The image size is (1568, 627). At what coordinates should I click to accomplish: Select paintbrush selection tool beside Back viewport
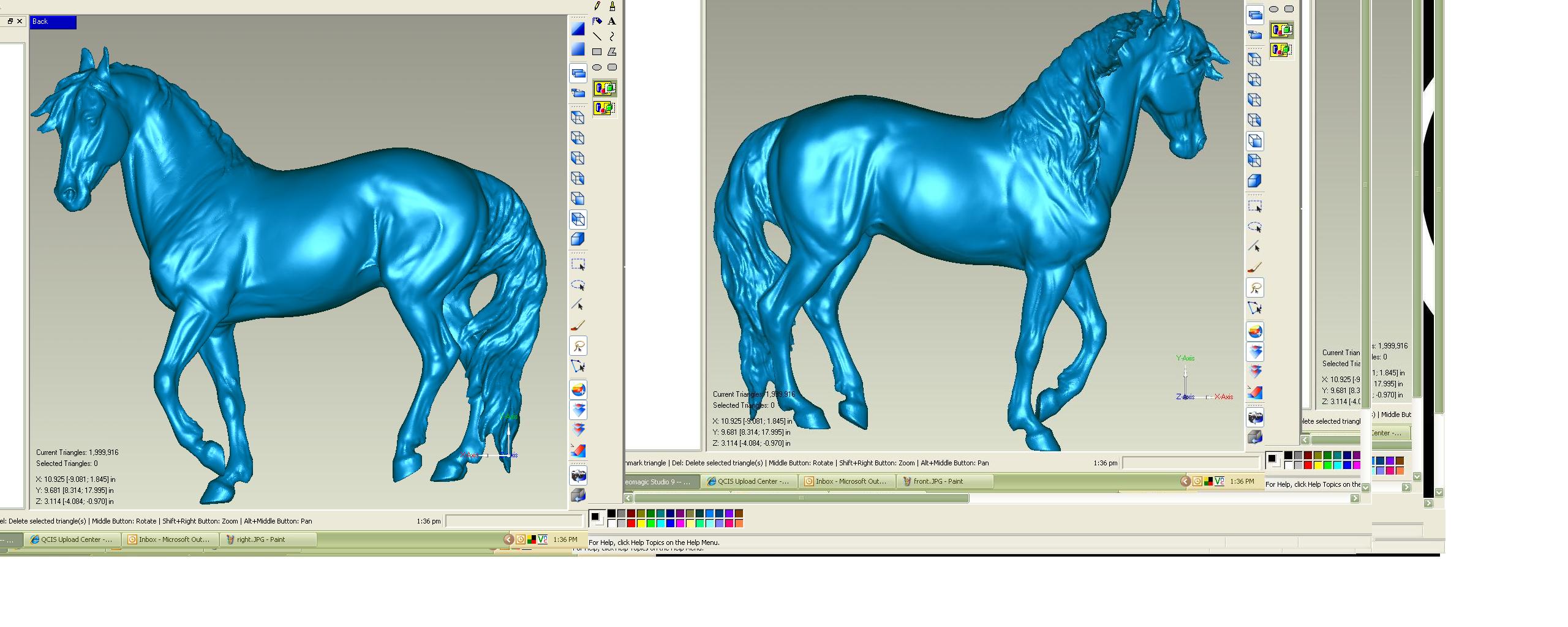(578, 326)
